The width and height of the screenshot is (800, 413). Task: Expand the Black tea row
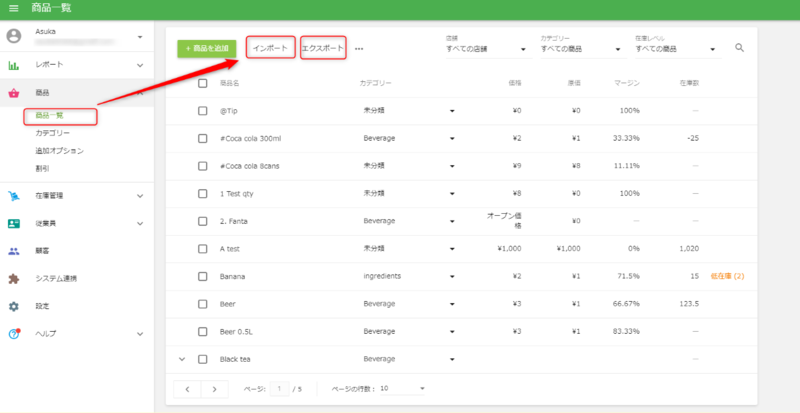[x=182, y=359]
